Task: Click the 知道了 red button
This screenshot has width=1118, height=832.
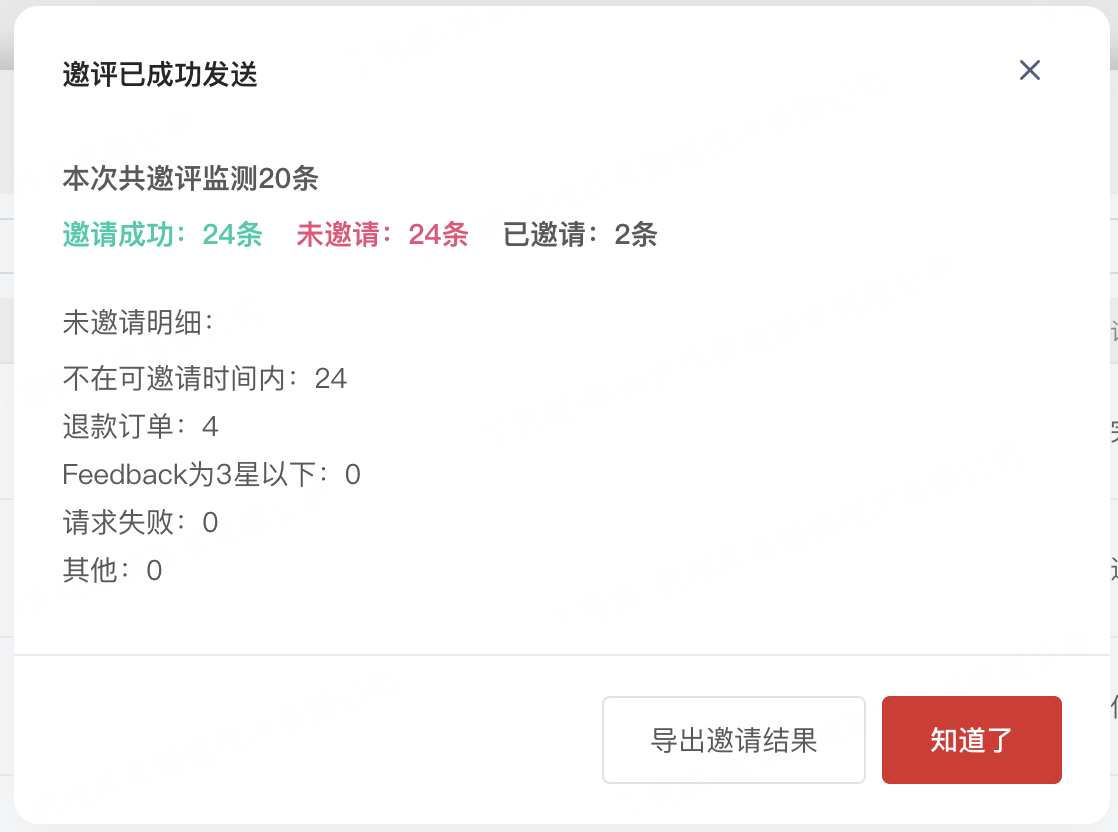Action: tap(971, 740)
